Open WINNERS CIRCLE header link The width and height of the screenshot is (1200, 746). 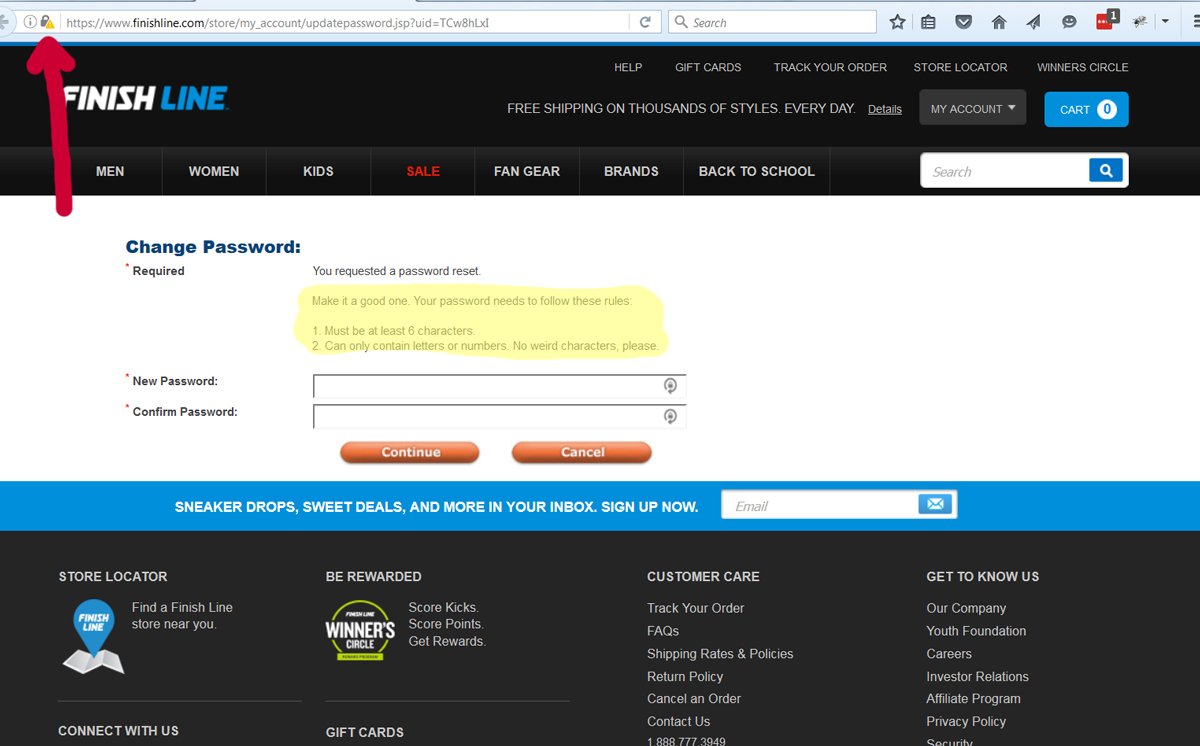[x=1082, y=67]
